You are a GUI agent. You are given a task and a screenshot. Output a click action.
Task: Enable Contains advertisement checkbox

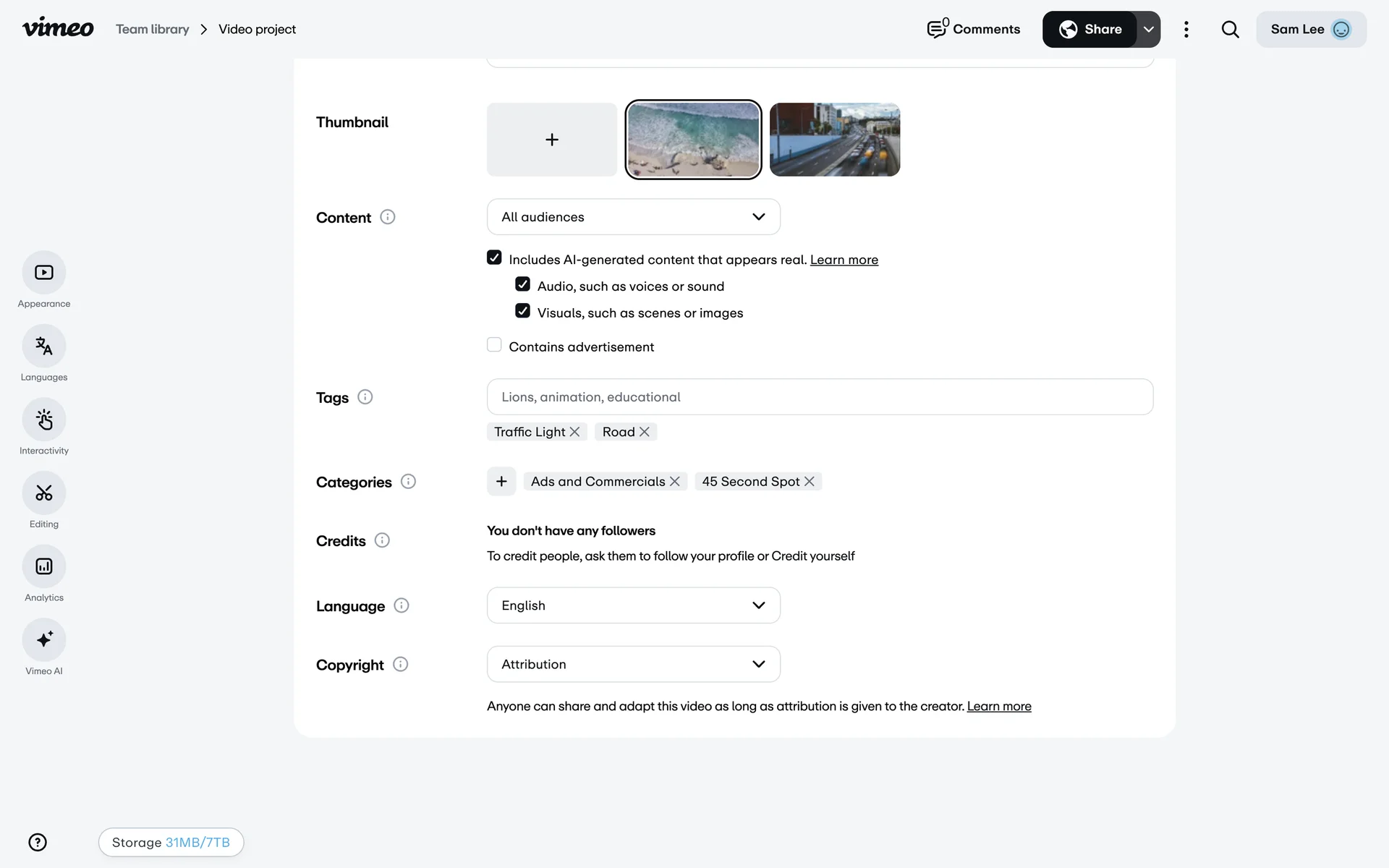point(494,345)
